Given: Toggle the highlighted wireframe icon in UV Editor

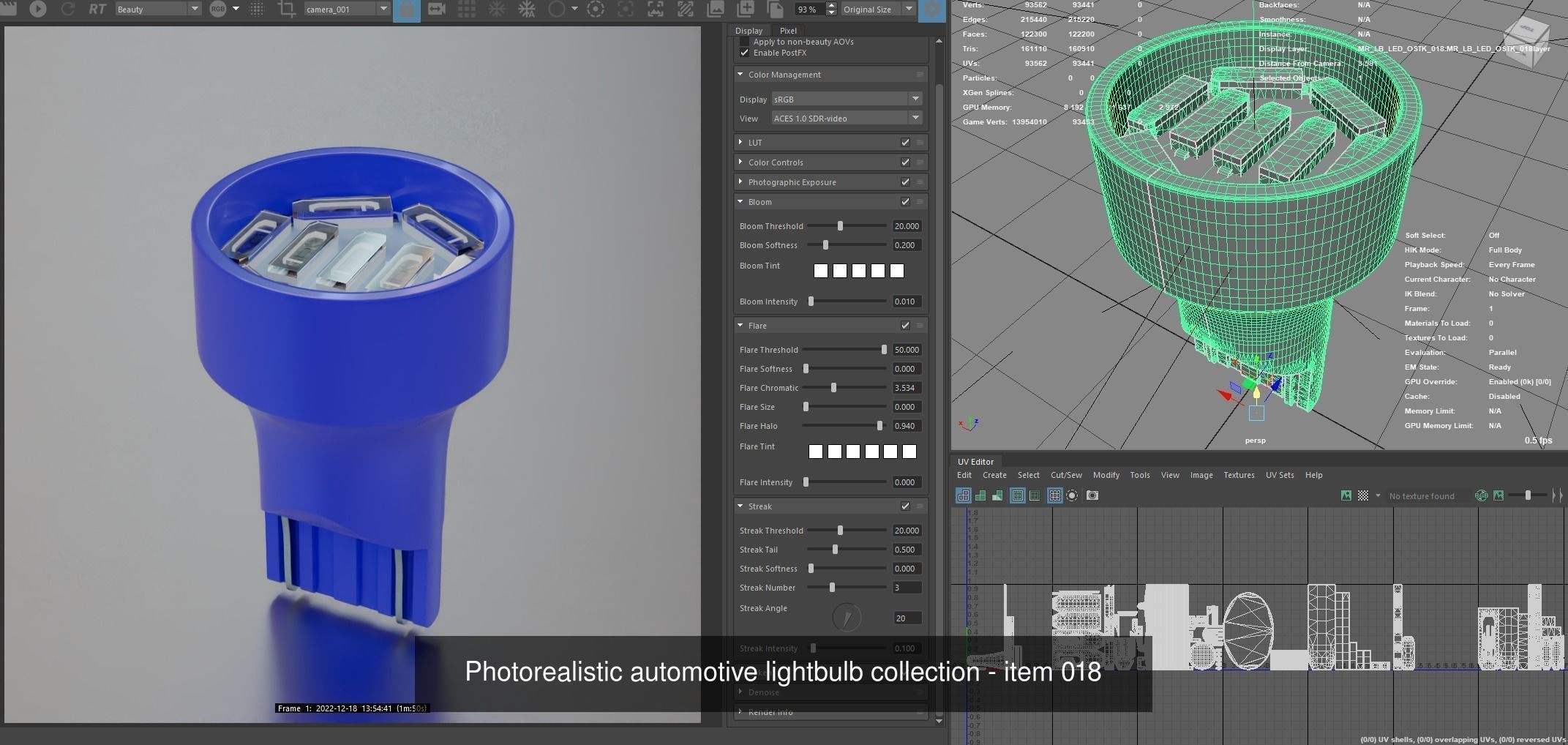Looking at the screenshot, I should tap(964, 495).
